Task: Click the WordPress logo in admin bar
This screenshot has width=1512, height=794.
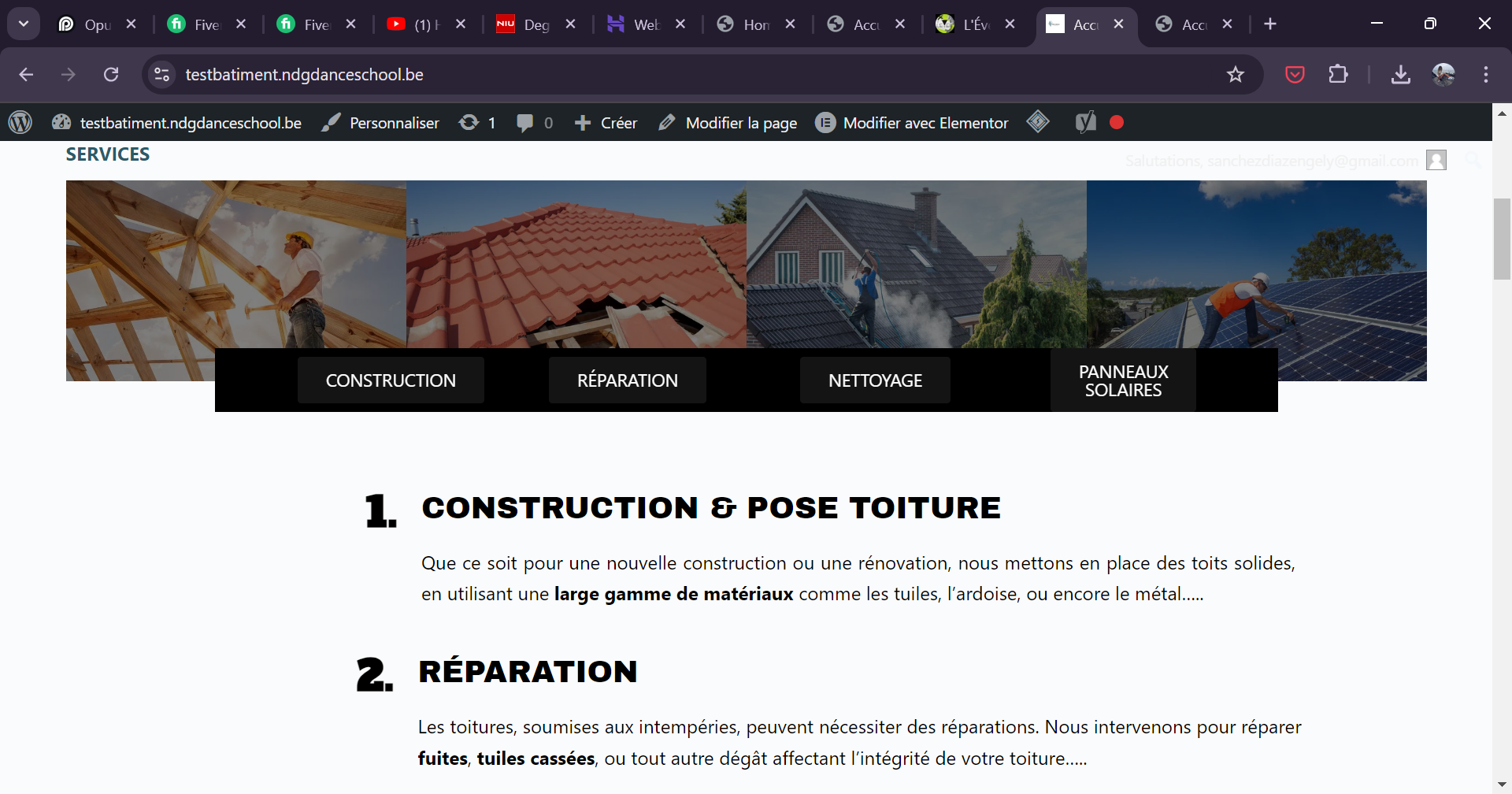Action: point(20,122)
